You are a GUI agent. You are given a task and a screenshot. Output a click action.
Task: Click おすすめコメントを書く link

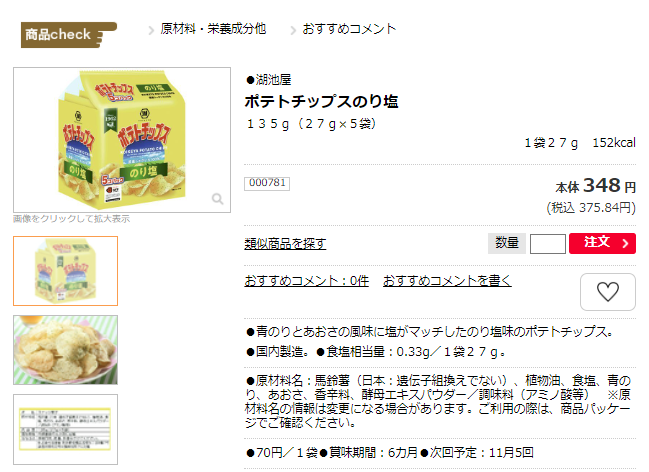click(x=447, y=281)
